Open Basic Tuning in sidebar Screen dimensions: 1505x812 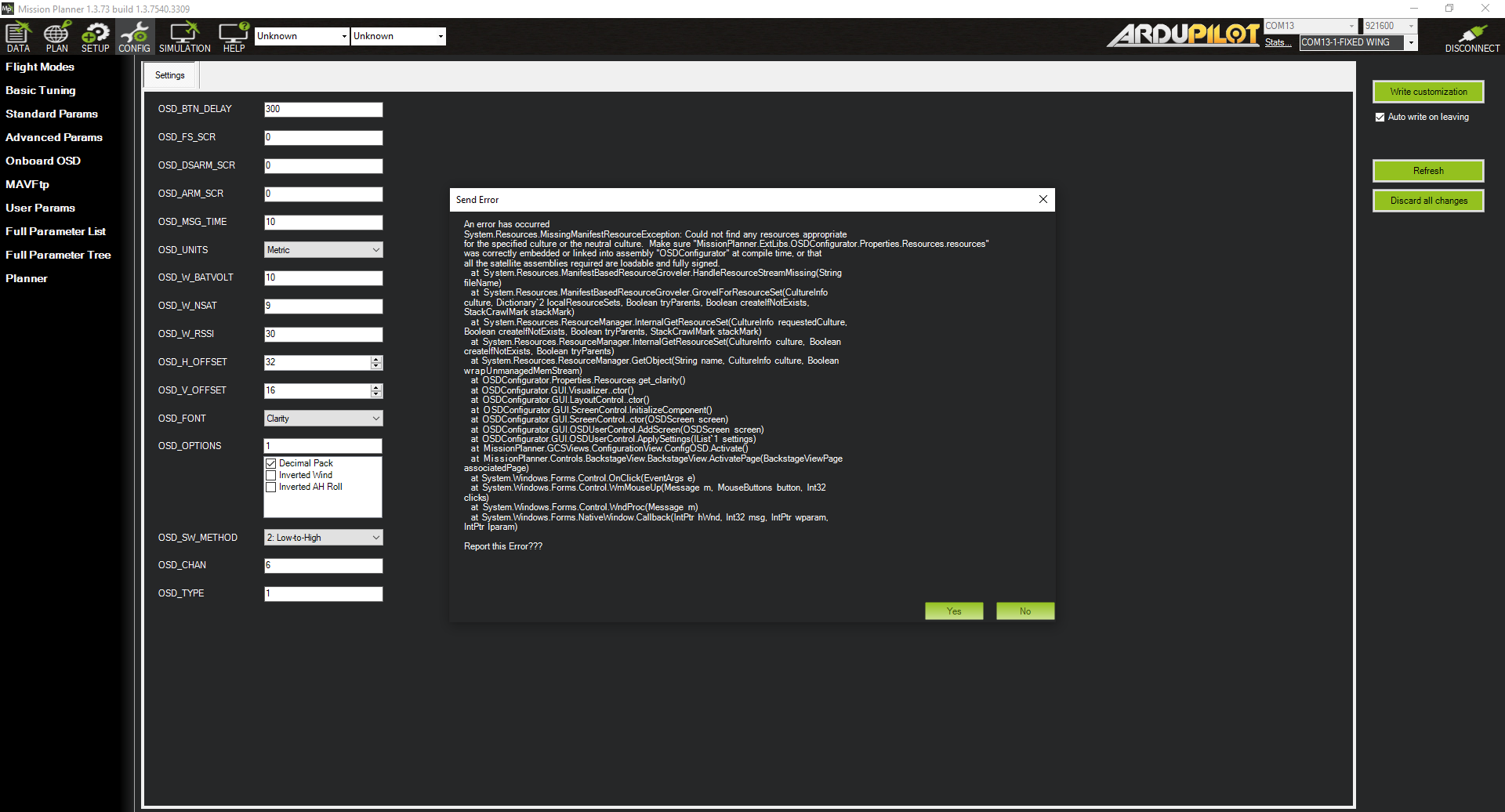tap(41, 90)
